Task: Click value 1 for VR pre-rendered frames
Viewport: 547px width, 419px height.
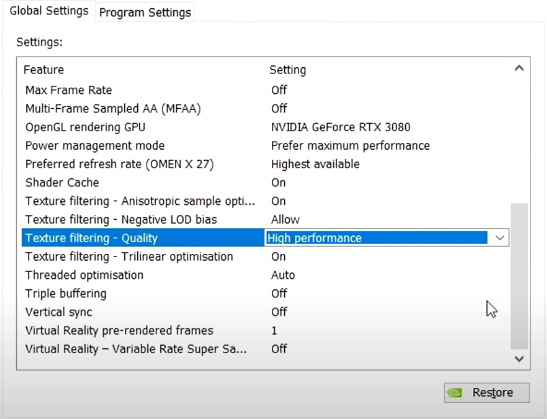Action: point(274,330)
